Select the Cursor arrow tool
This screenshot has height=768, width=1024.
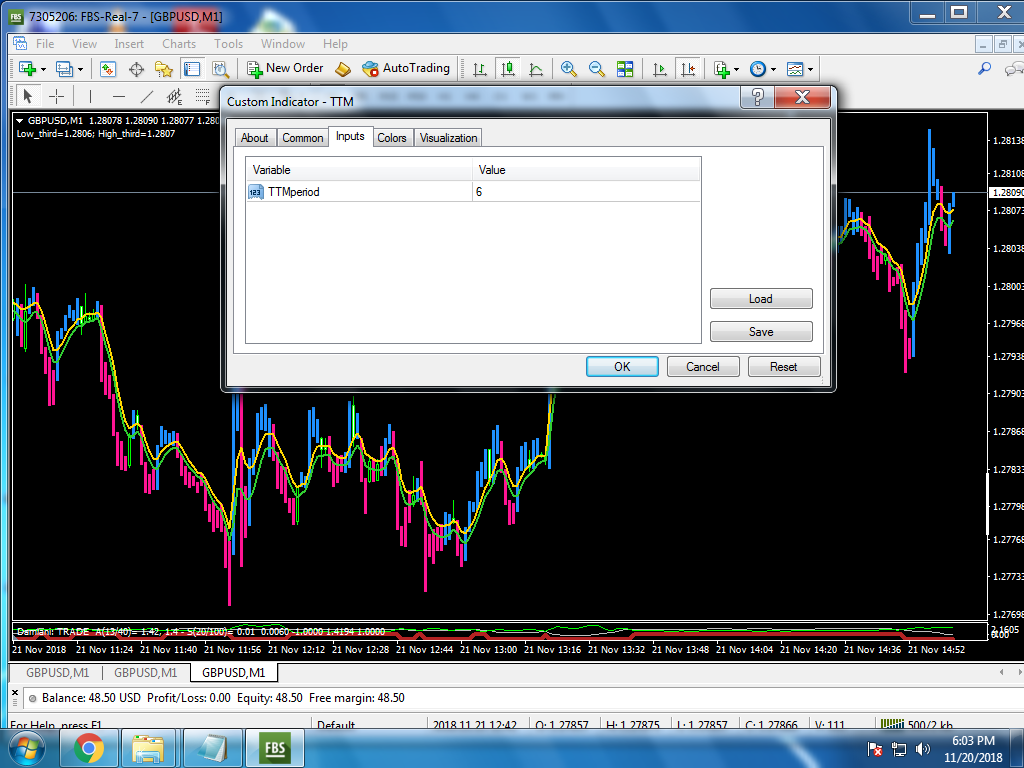tap(27, 97)
